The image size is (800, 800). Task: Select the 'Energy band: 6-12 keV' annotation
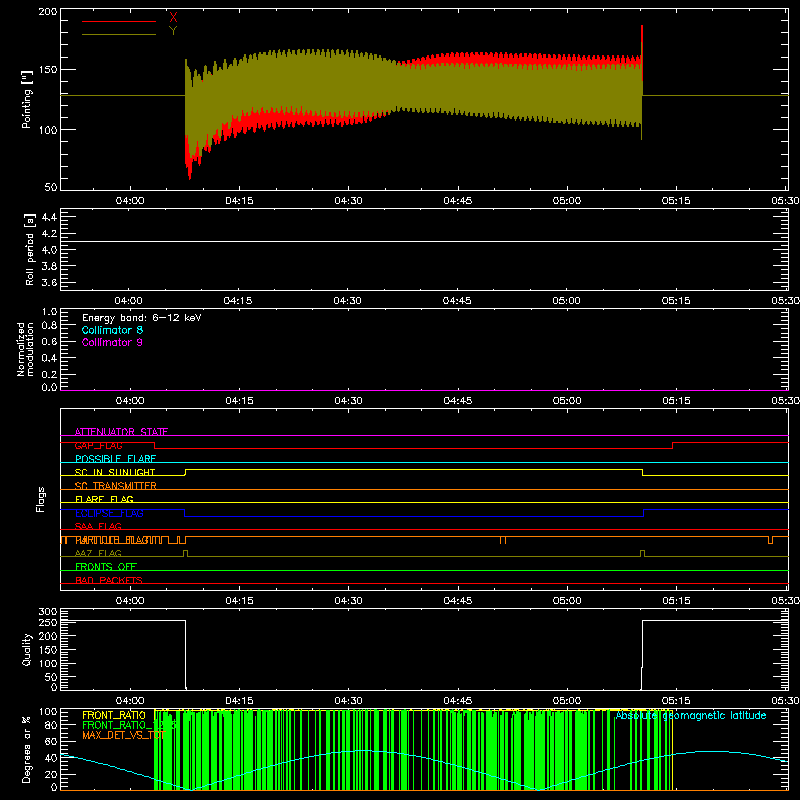click(142, 318)
